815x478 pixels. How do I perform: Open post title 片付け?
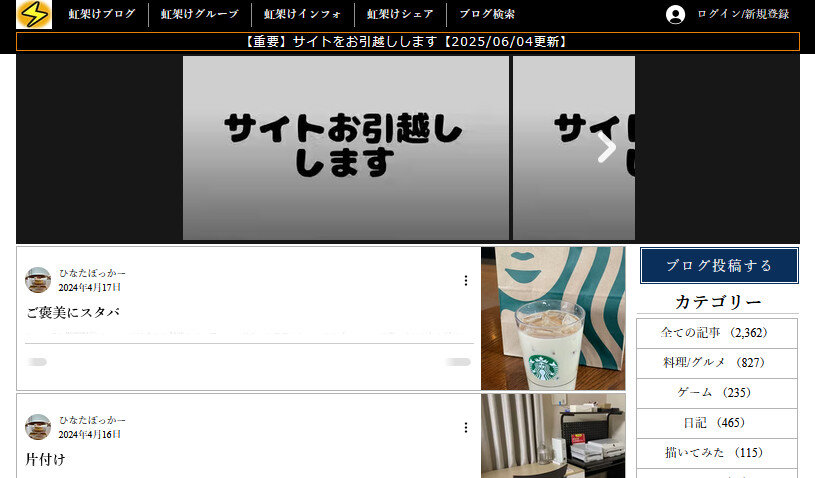click(x=45, y=459)
